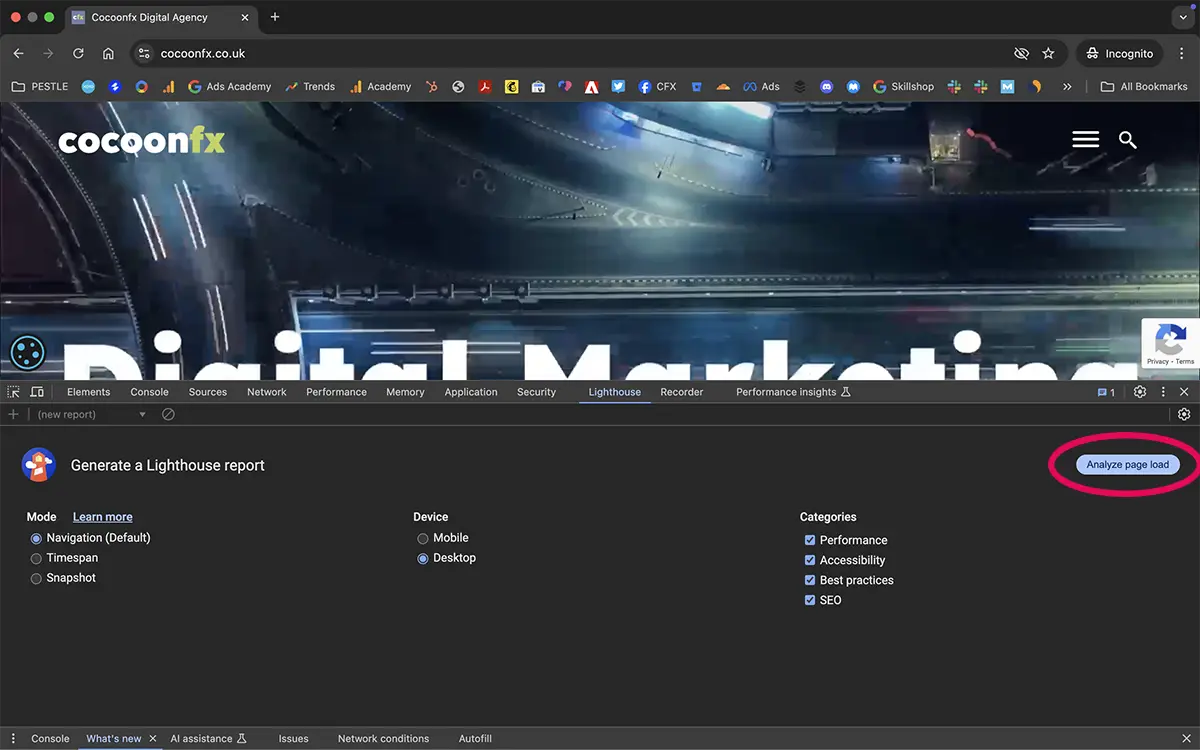1200x750 pixels.
Task: Switch to the Network tab
Action: tap(266, 392)
